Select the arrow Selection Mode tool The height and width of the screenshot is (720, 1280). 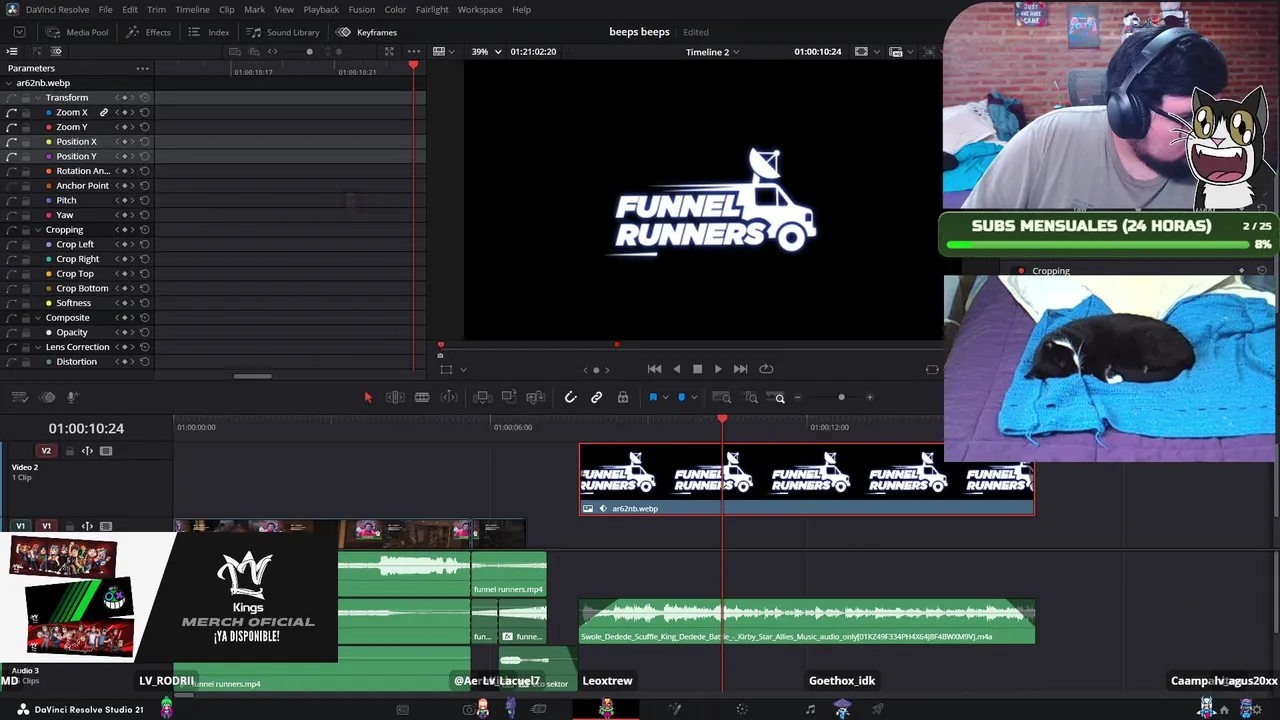(368, 398)
